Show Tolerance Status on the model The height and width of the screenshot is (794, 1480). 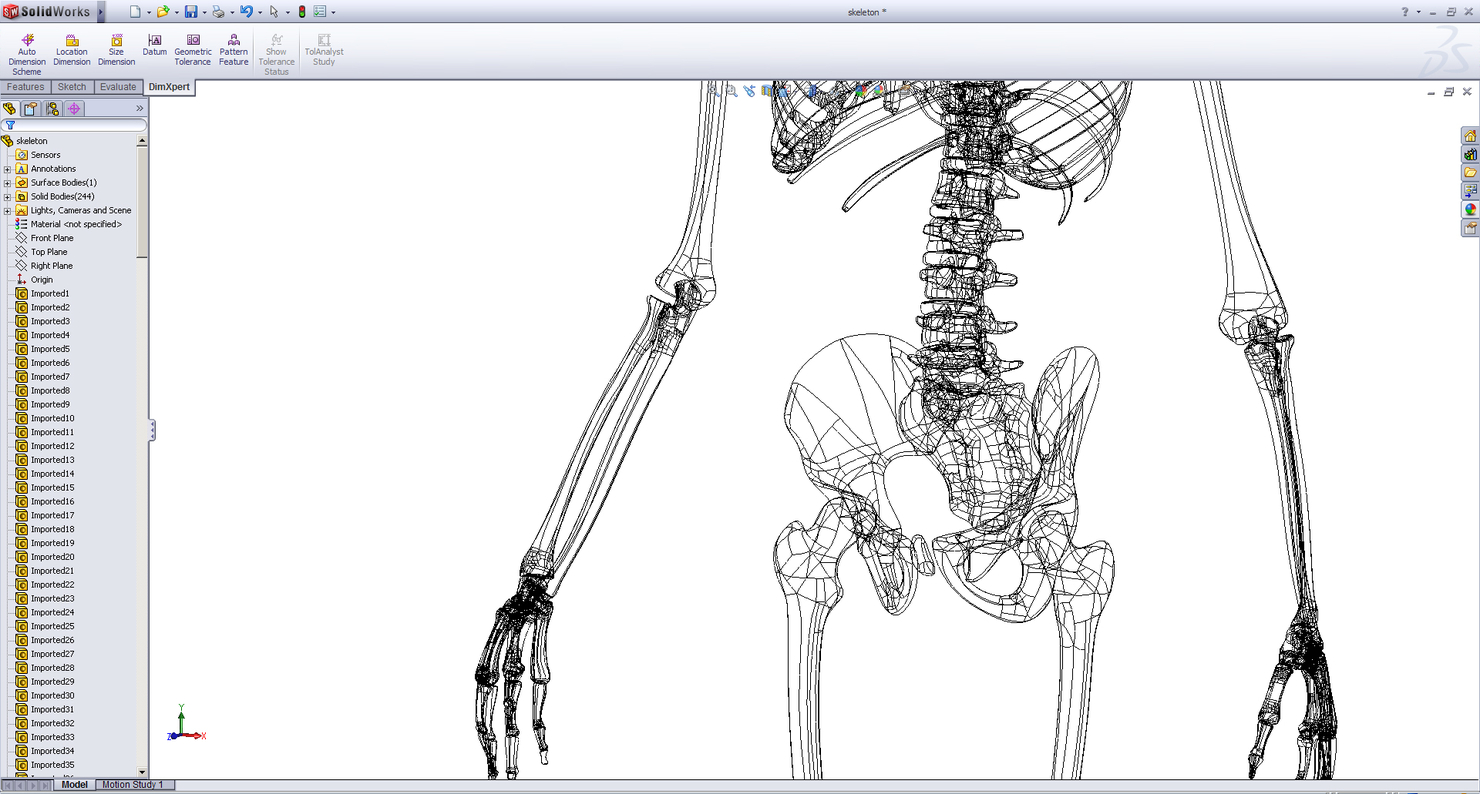[x=276, y=46]
